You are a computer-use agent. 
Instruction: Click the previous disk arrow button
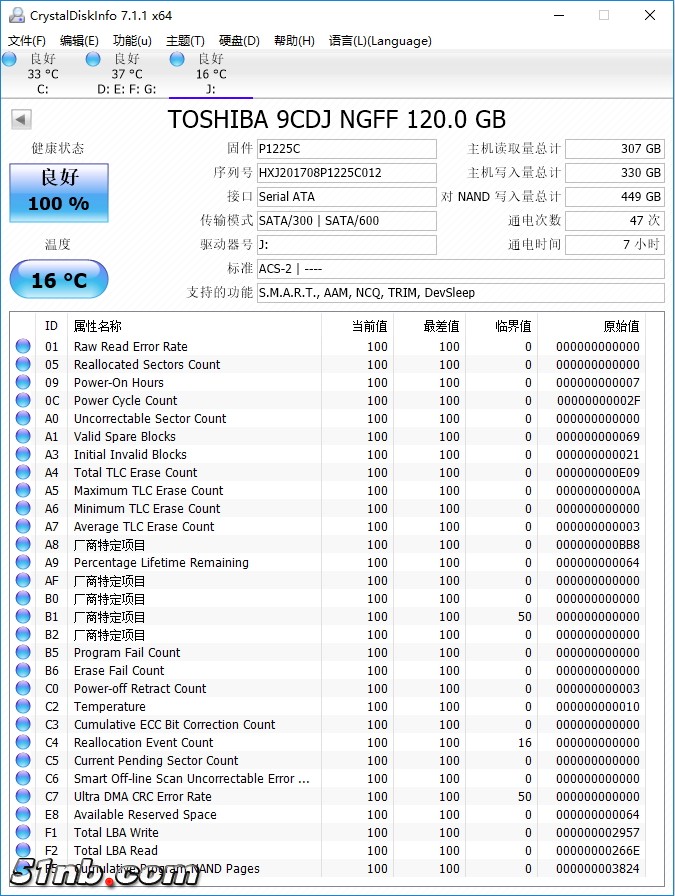20,120
